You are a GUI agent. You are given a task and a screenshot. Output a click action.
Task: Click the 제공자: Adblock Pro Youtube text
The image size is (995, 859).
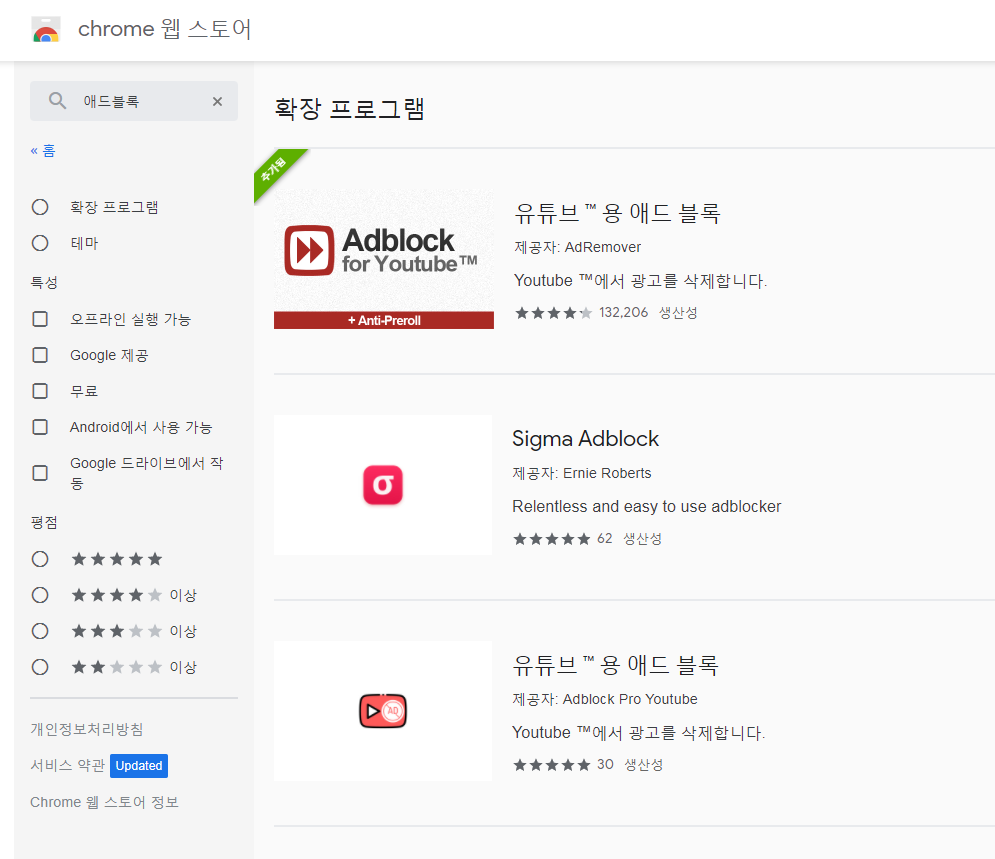[605, 699]
